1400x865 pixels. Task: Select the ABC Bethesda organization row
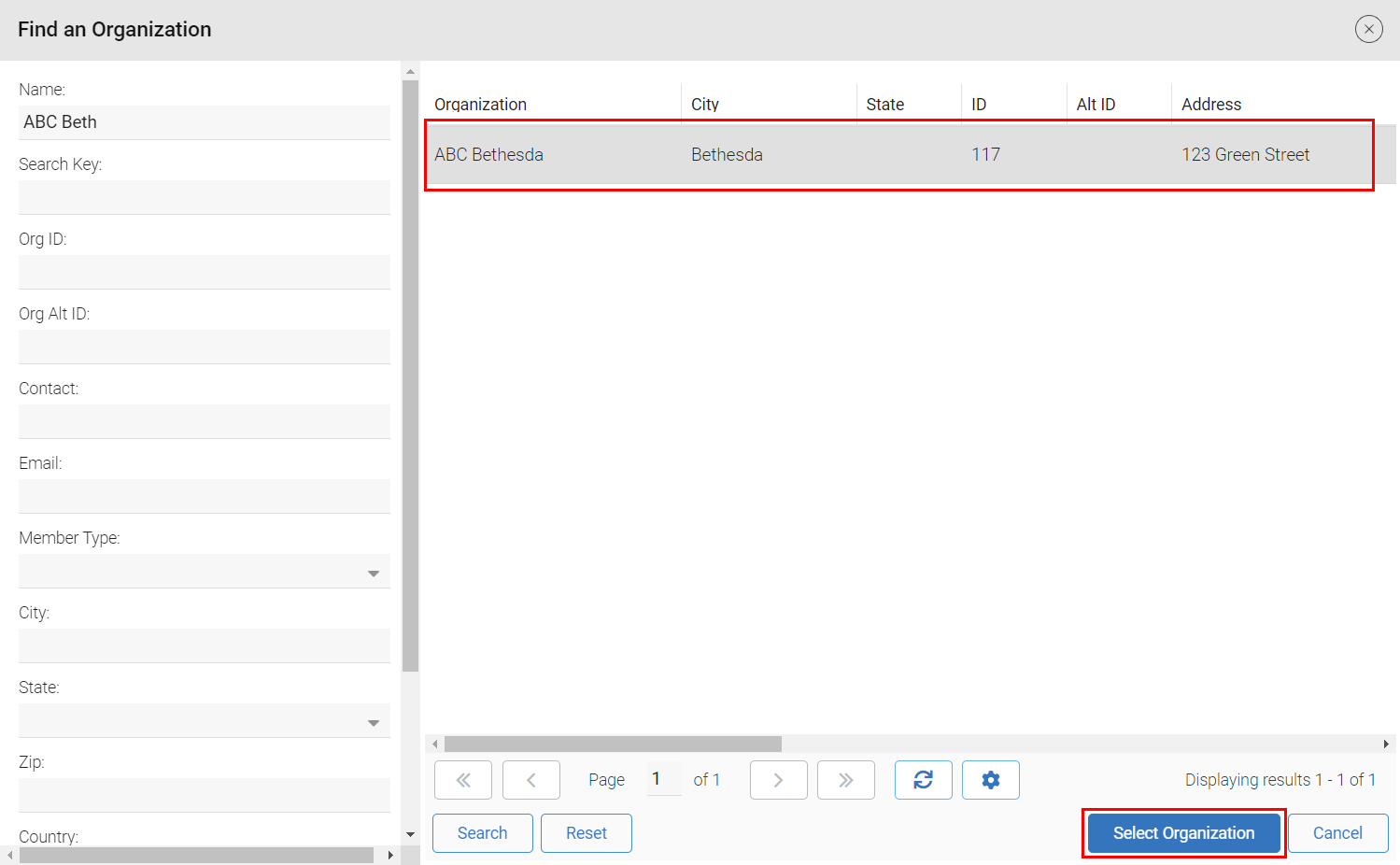pyautogui.click(x=911, y=155)
